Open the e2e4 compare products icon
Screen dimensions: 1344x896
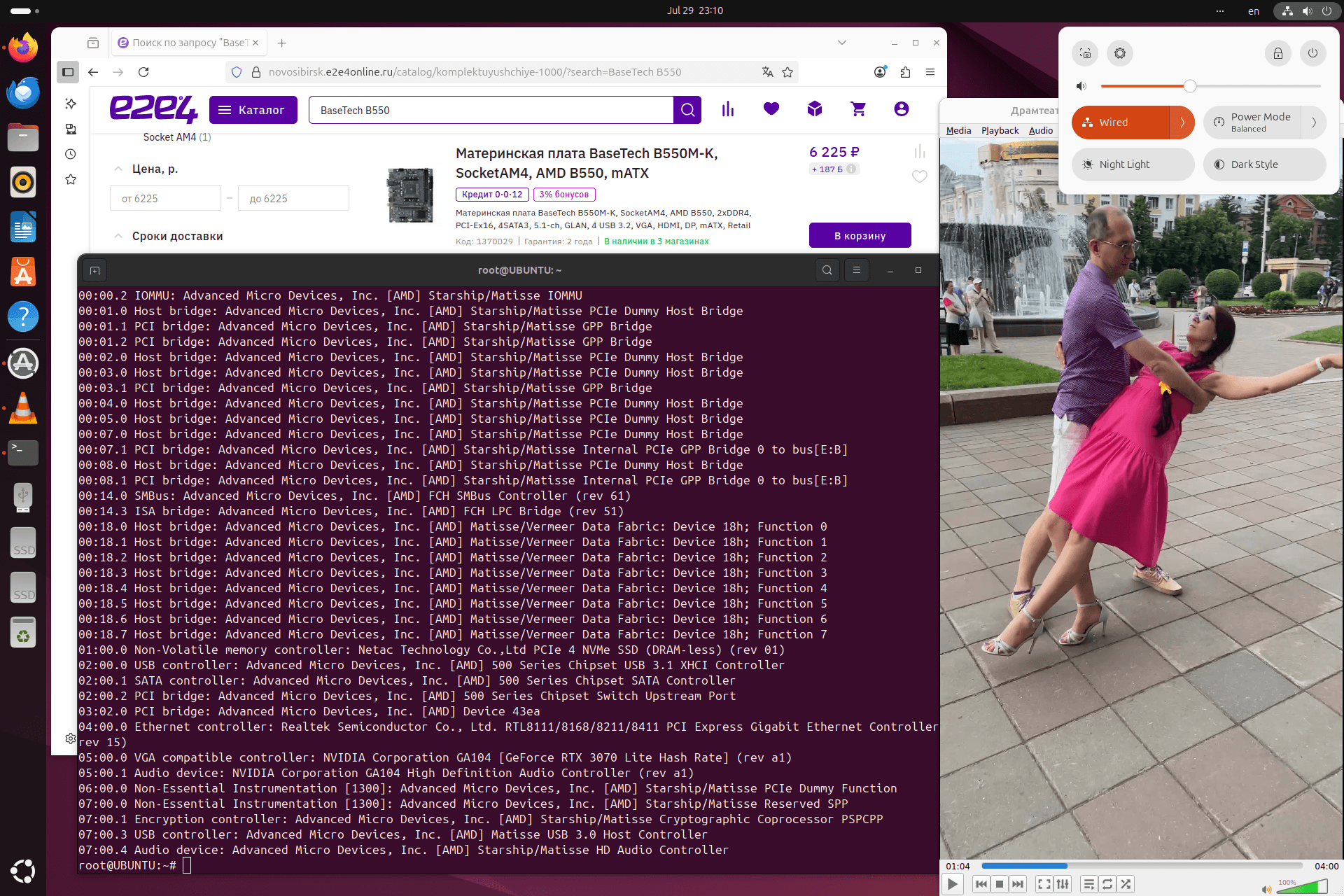tap(728, 109)
